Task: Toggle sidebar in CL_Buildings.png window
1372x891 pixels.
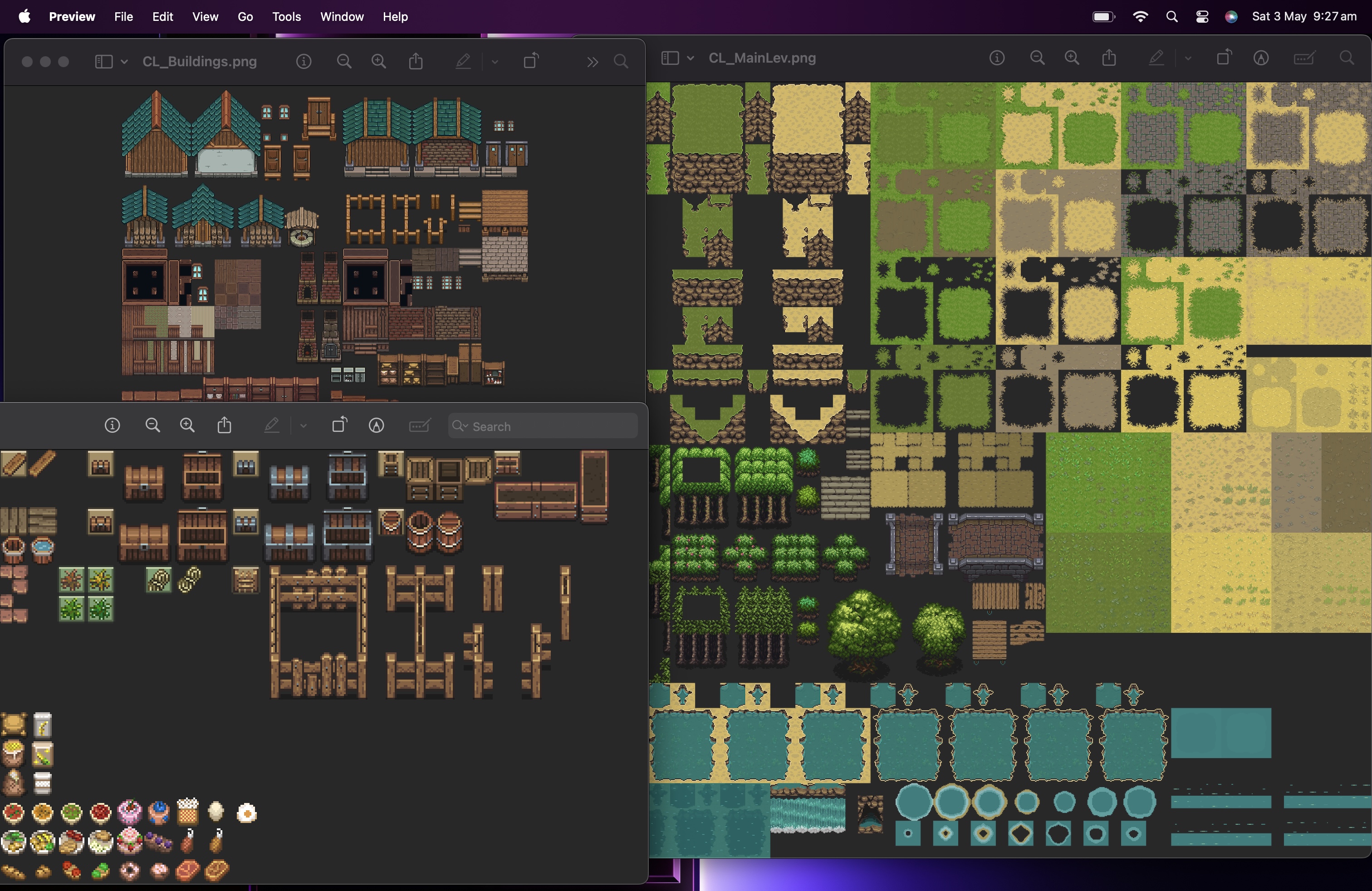Action: [103, 62]
